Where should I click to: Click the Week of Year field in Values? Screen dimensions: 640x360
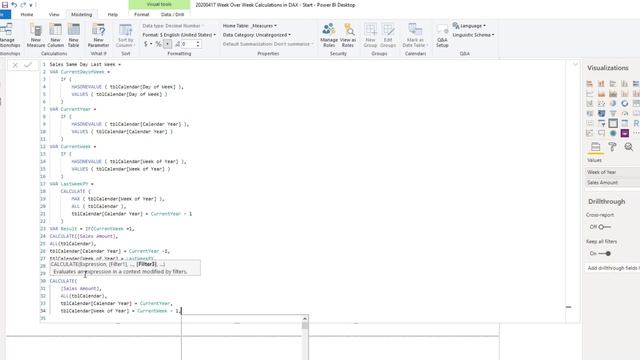click(612, 172)
